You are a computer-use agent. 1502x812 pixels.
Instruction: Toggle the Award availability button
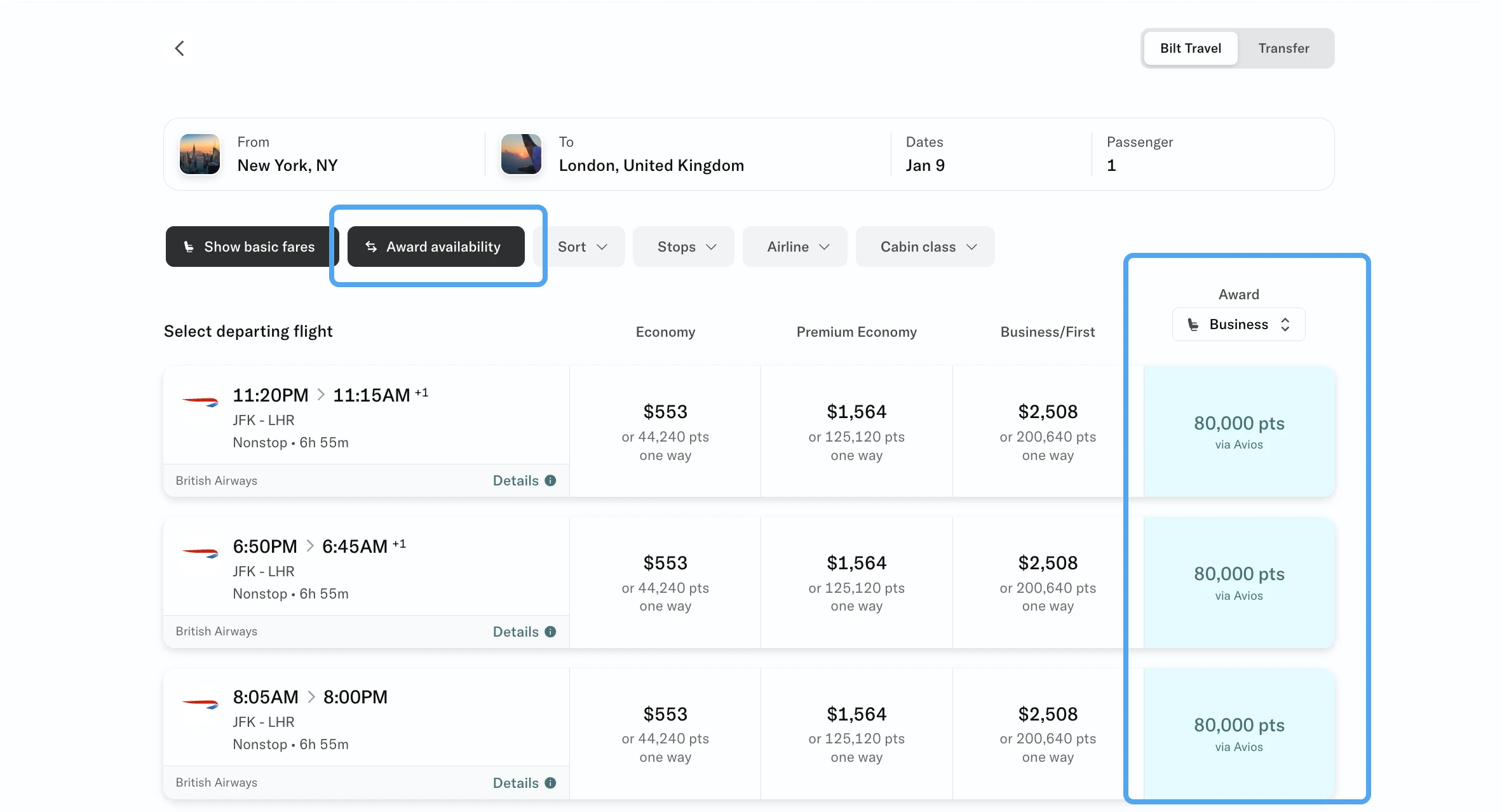pos(436,247)
